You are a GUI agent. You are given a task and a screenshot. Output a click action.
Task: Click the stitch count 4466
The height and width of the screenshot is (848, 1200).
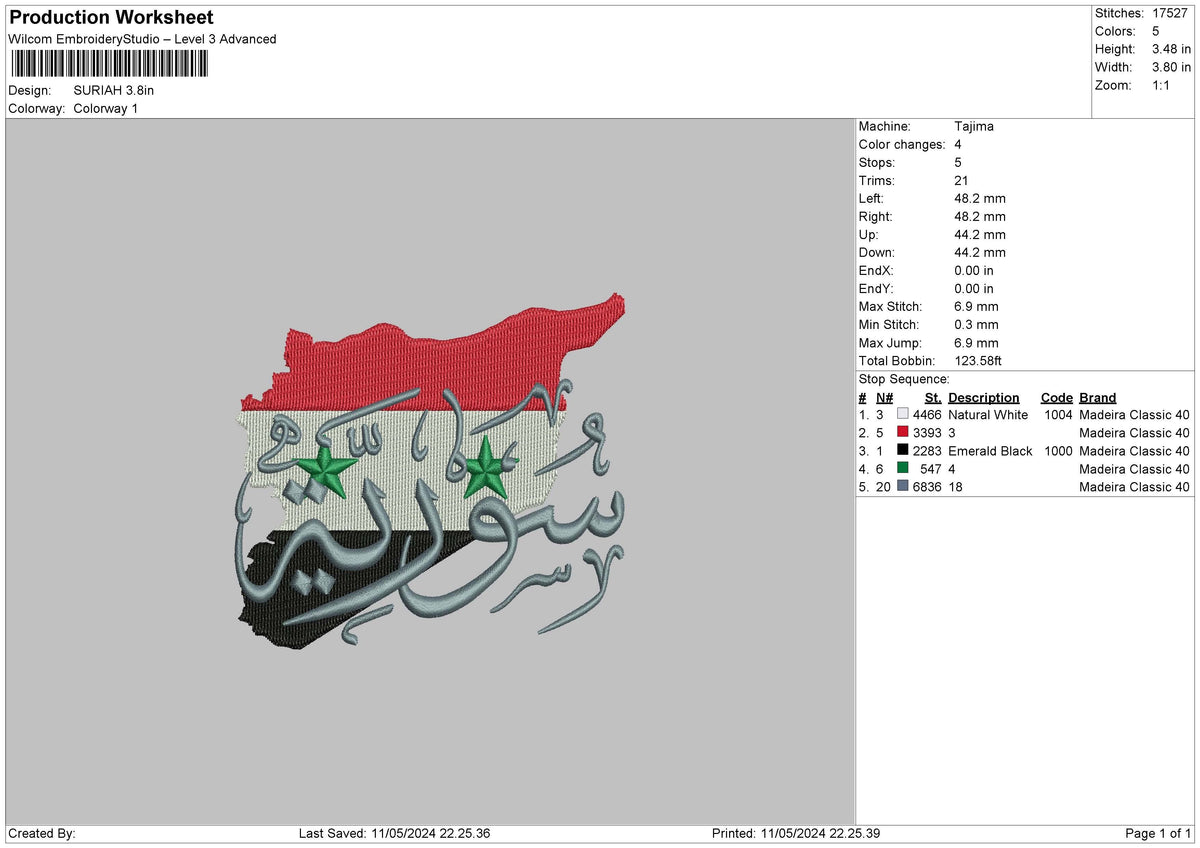tap(928, 415)
